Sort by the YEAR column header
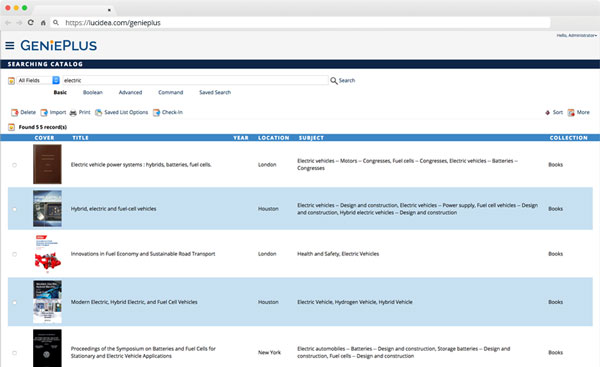 point(241,138)
